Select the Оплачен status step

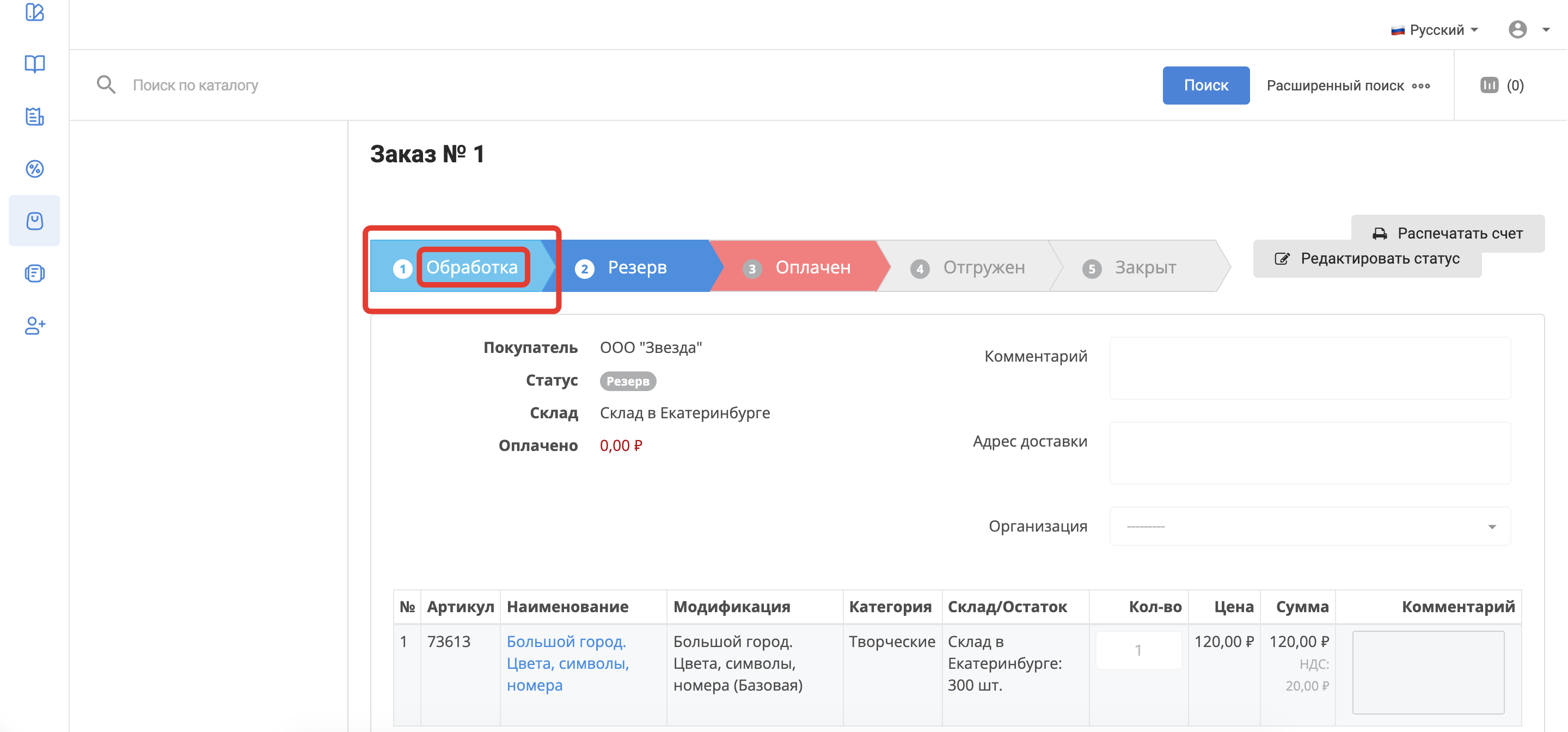click(798, 267)
